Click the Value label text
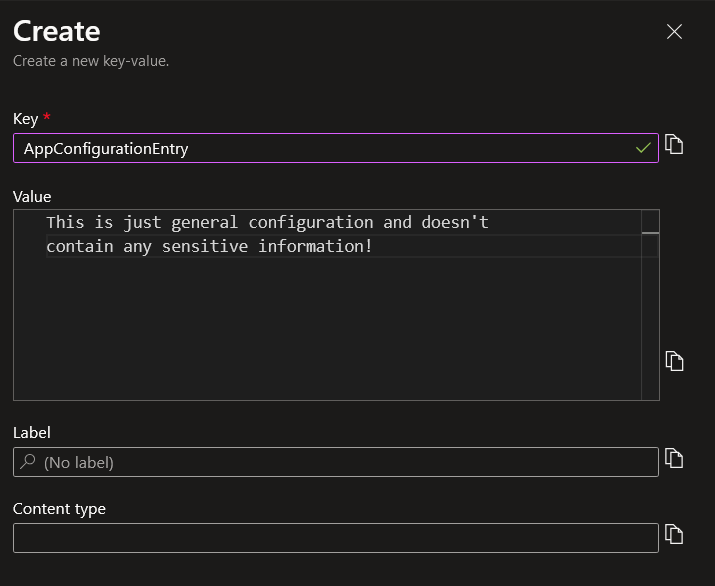 pos(32,197)
